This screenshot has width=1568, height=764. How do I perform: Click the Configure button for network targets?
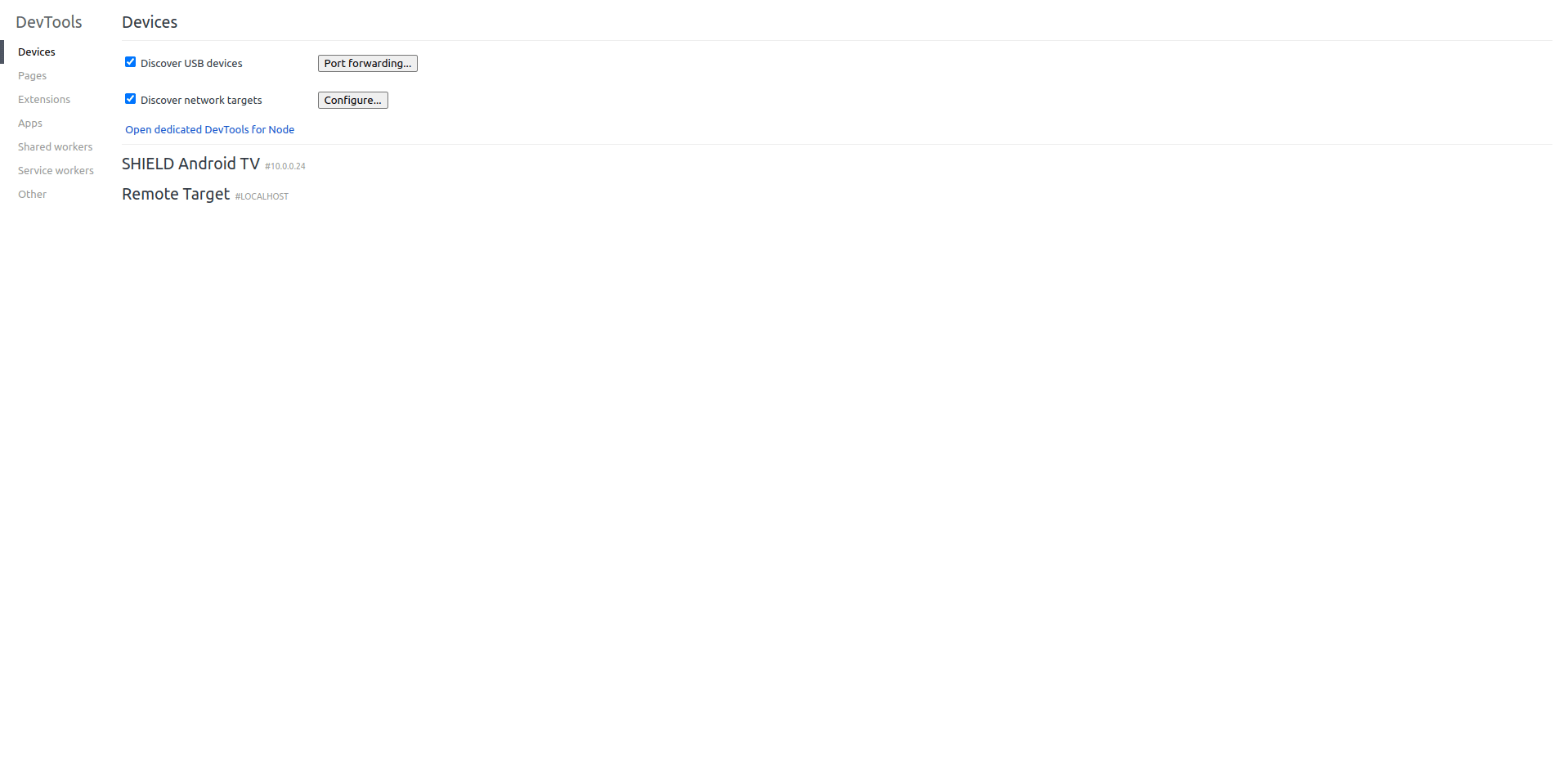(x=352, y=100)
